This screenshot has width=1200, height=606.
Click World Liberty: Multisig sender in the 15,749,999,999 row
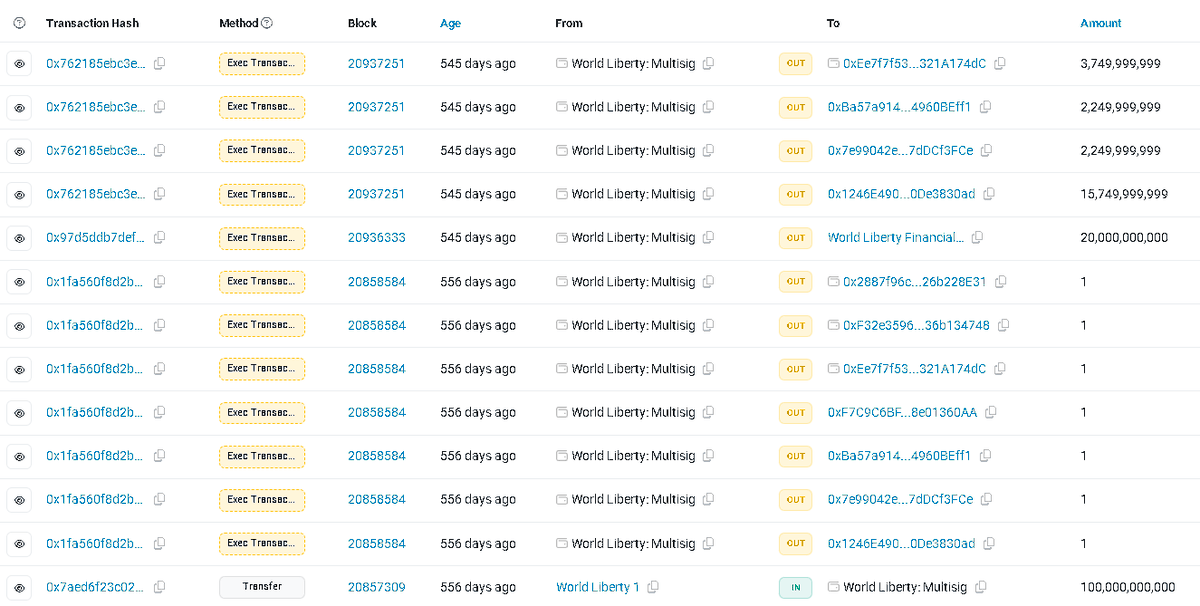coord(633,194)
